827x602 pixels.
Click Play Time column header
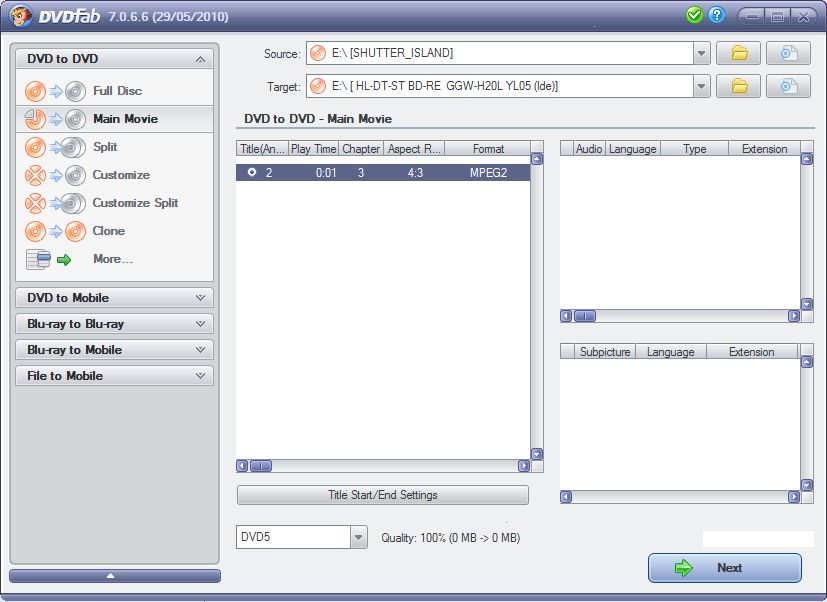[x=314, y=149]
